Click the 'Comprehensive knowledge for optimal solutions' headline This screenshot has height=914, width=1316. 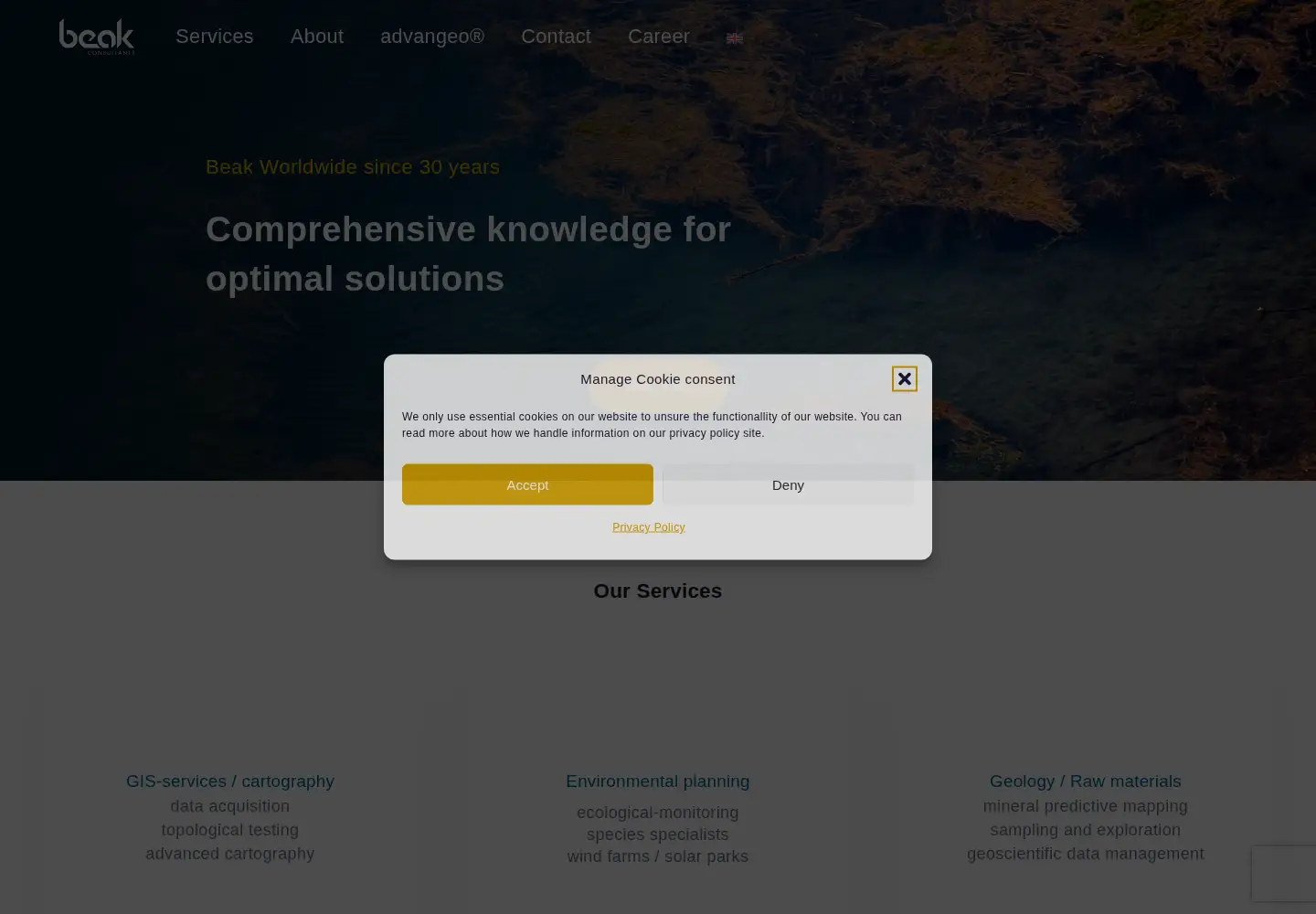(x=468, y=254)
